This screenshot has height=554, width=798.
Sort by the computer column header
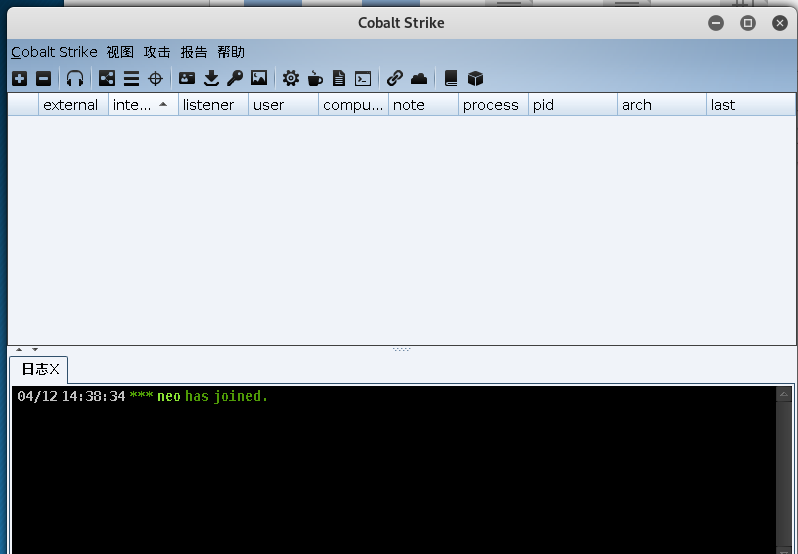pos(353,105)
